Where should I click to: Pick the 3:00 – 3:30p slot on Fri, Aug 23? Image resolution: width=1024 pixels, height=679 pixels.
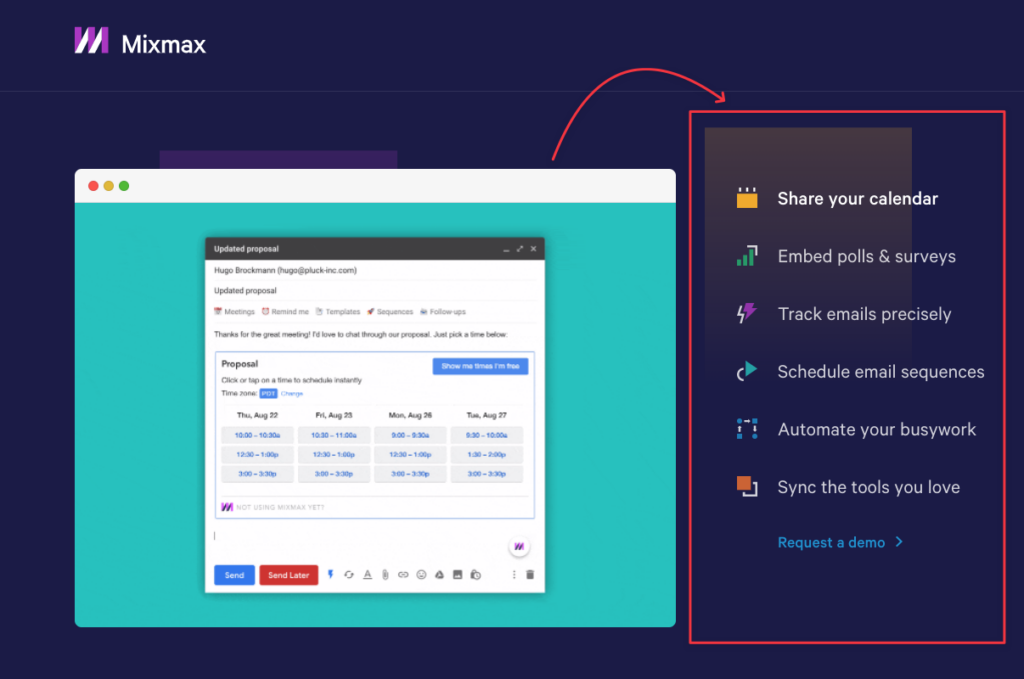tap(334, 474)
